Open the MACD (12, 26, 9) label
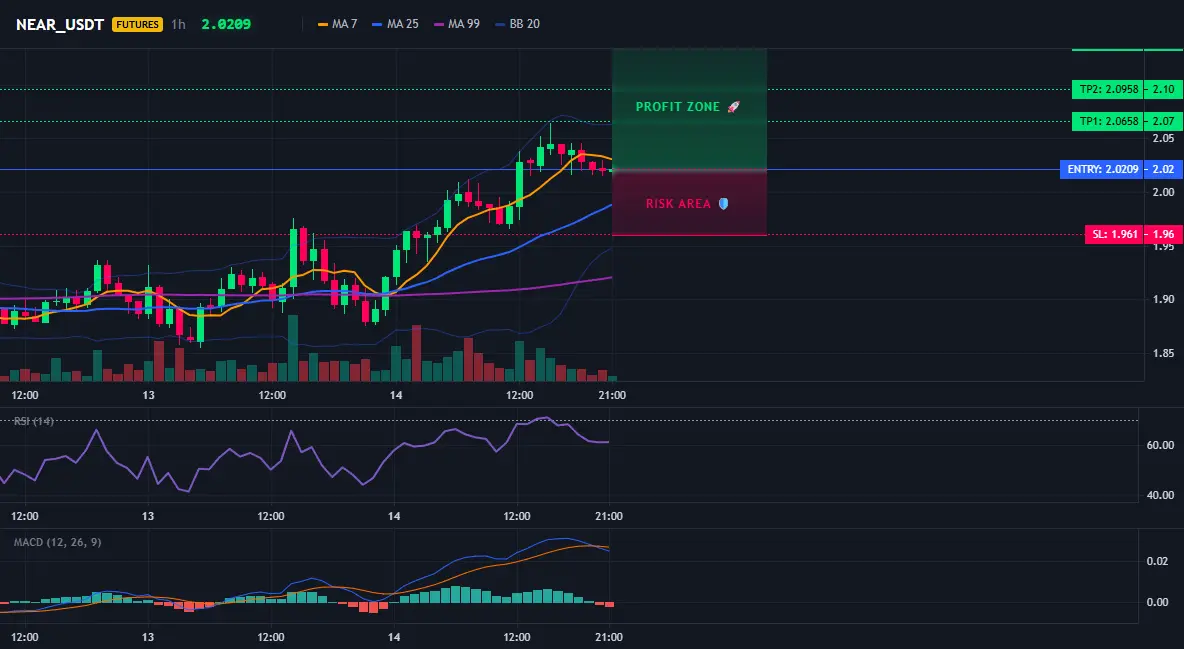This screenshot has height=649, width=1184. (57, 542)
